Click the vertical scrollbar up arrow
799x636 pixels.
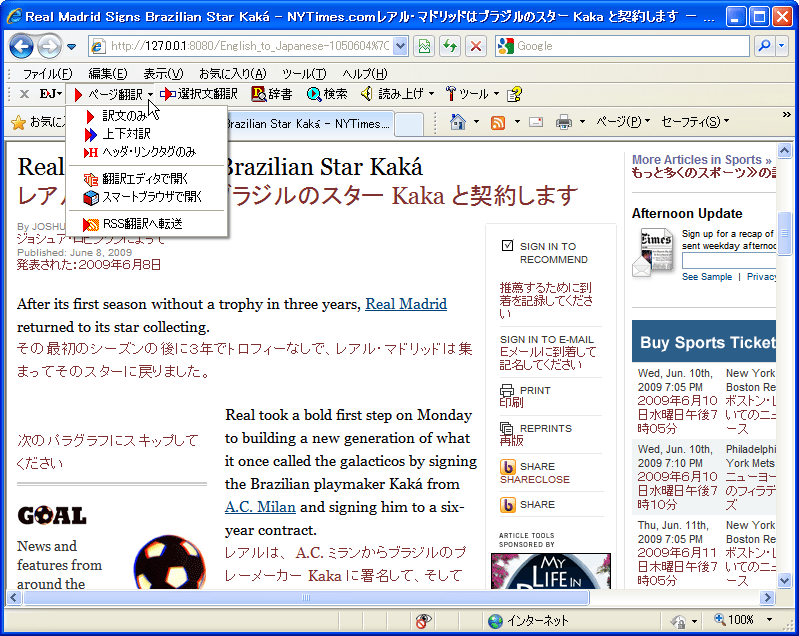point(784,150)
